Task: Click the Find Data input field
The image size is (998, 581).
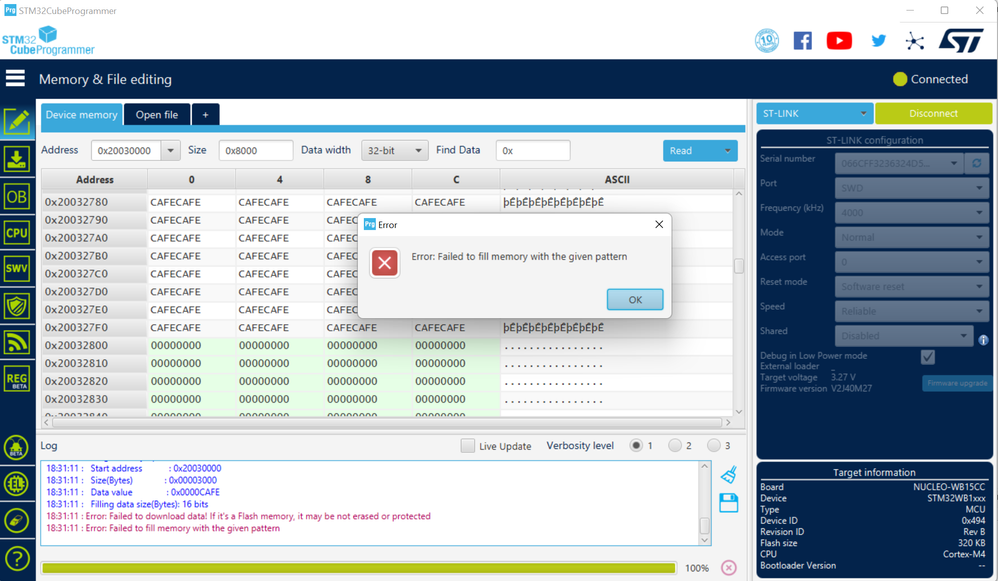Action: tap(533, 151)
